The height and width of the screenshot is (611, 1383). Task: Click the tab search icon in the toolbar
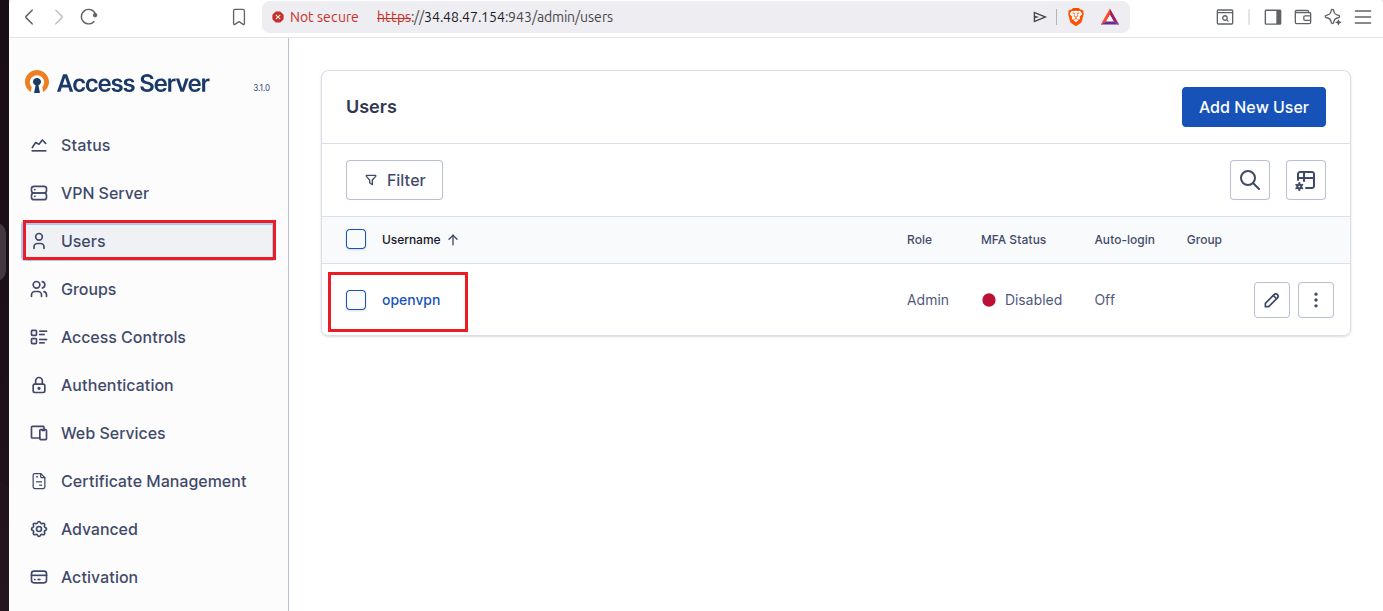(x=1225, y=17)
